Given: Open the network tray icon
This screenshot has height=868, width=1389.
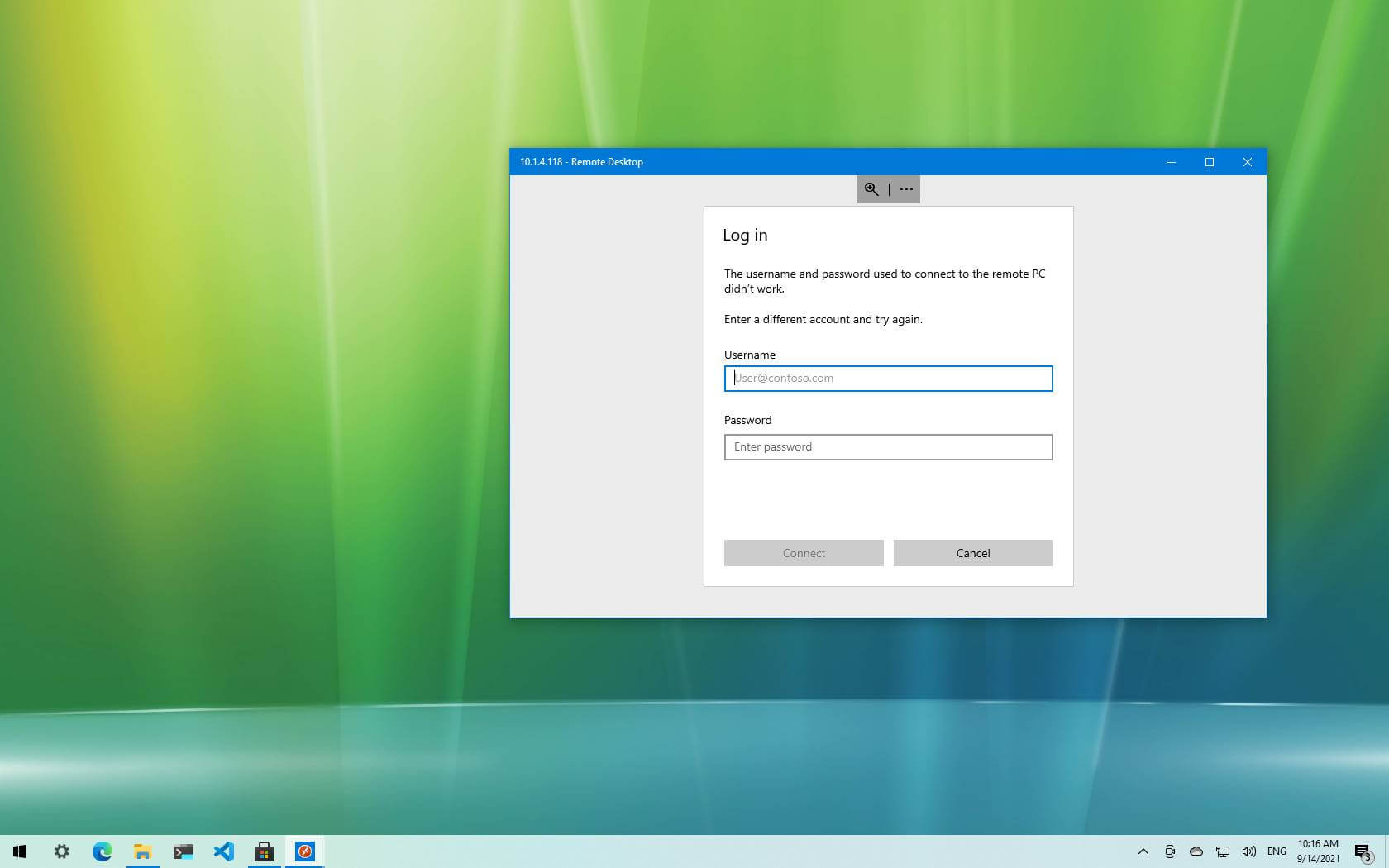Looking at the screenshot, I should (1223, 851).
